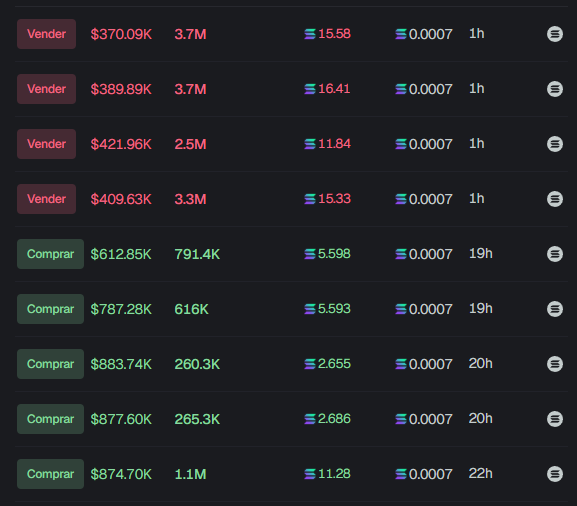Click the round explorer icon in the $421.96K row

tap(555, 144)
